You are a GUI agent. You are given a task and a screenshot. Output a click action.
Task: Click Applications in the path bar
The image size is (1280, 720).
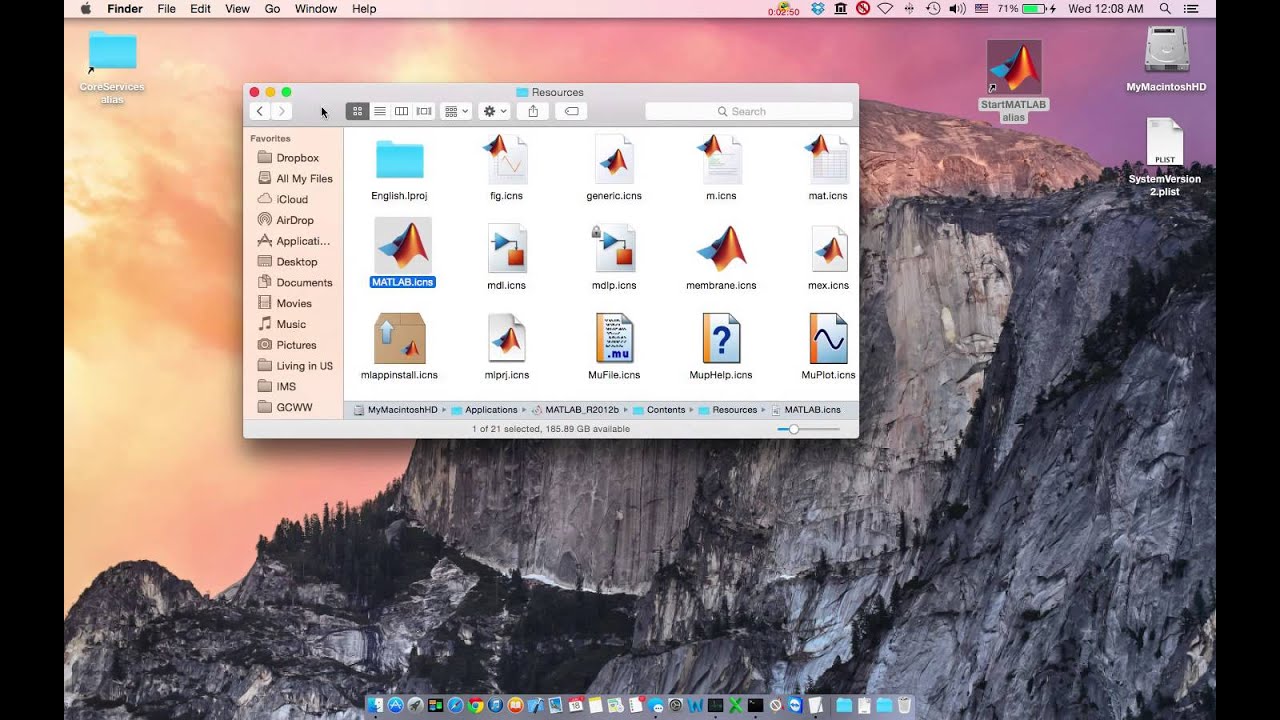point(484,410)
